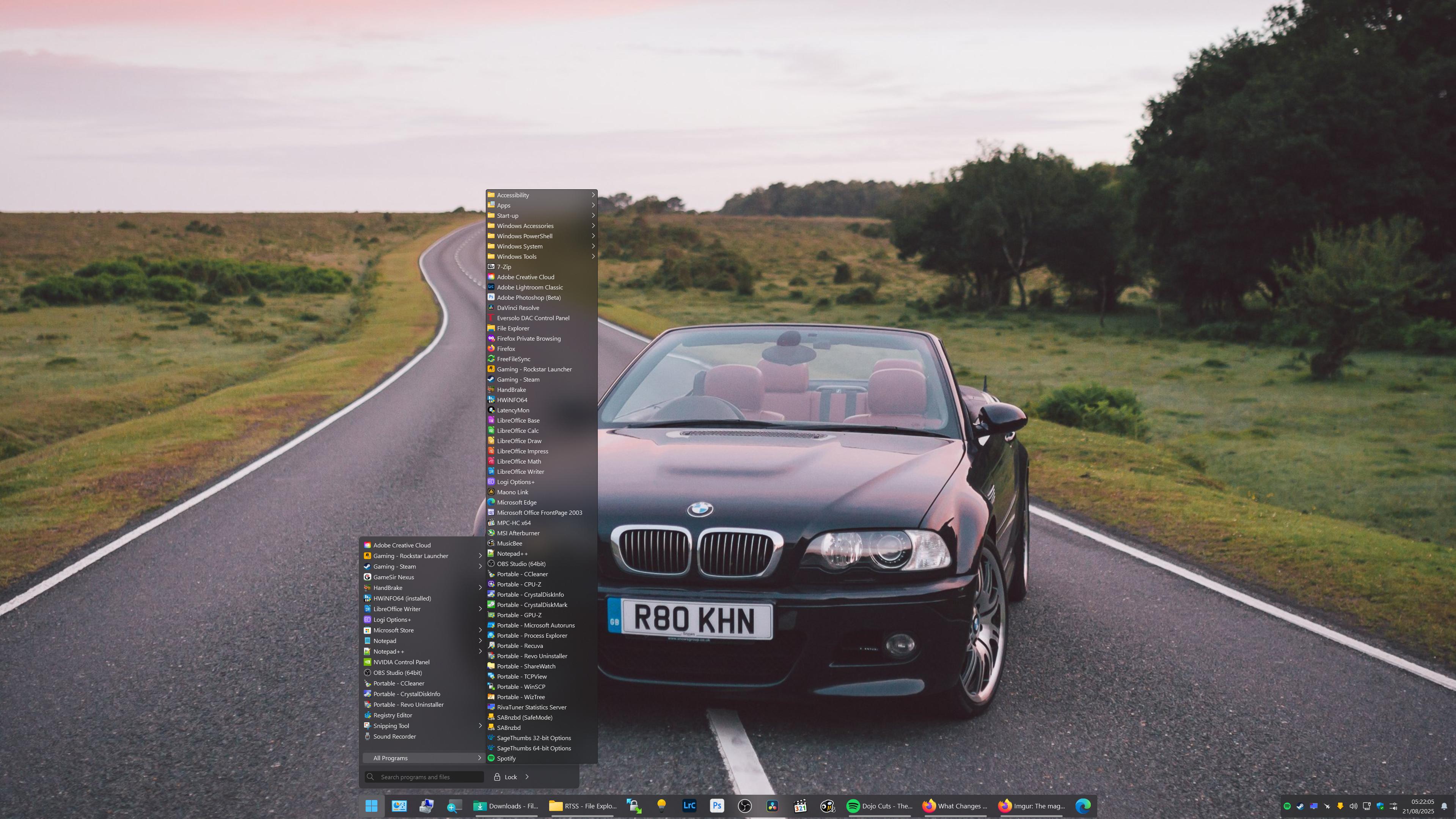The image size is (1456, 819).
Task: Click the volume speaker tray icon
Action: [x=1353, y=806]
